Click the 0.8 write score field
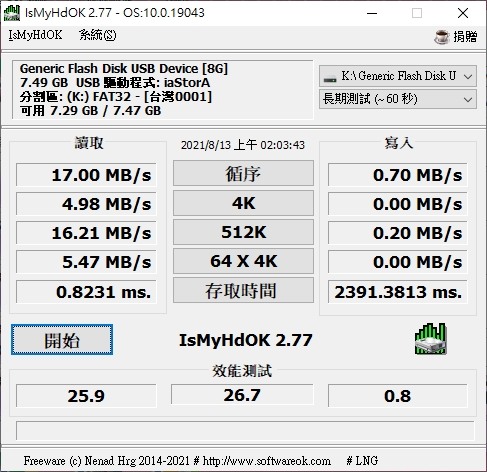 398,396
